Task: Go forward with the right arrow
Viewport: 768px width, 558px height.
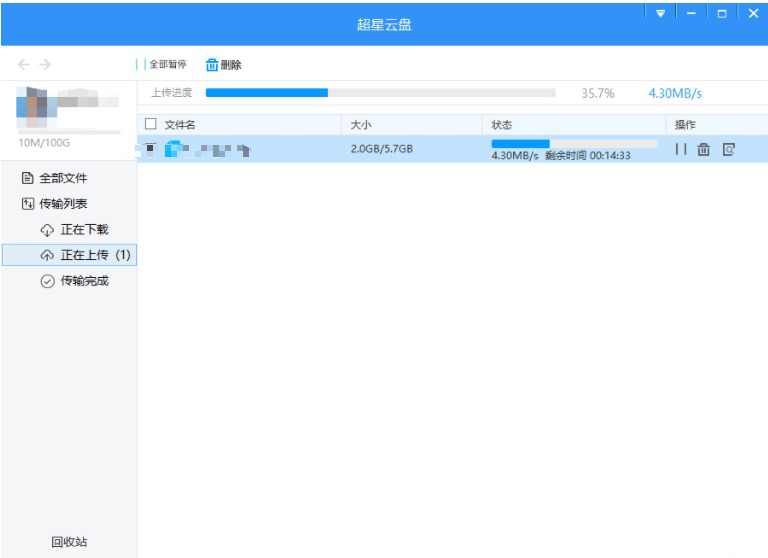Action: [x=45, y=64]
